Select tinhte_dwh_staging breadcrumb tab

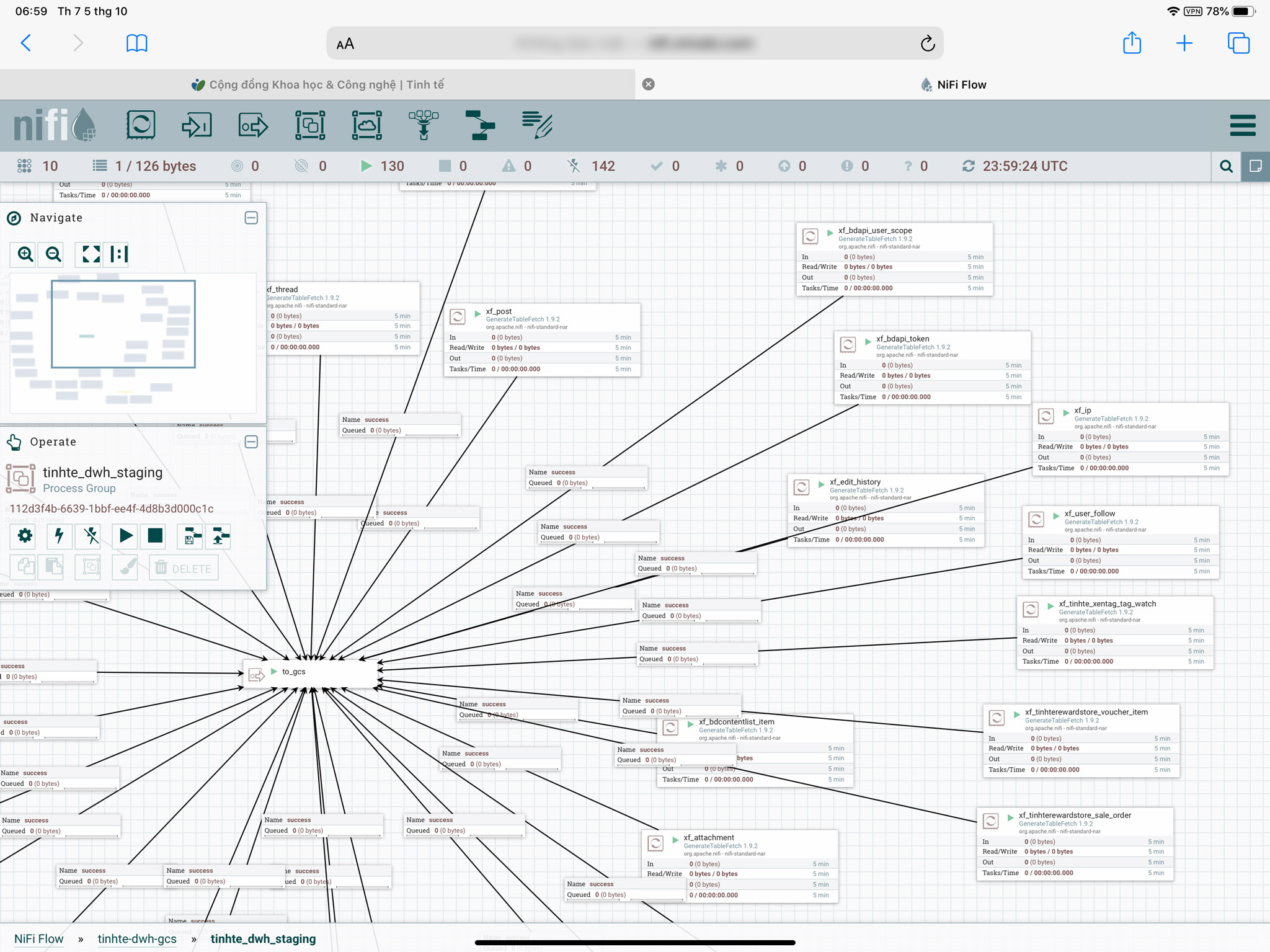[262, 938]
